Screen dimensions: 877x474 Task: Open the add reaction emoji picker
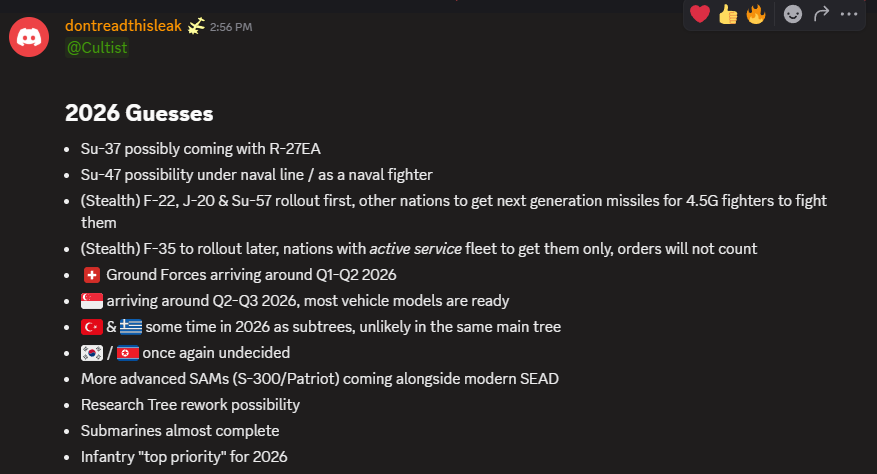tap(793, 15)
